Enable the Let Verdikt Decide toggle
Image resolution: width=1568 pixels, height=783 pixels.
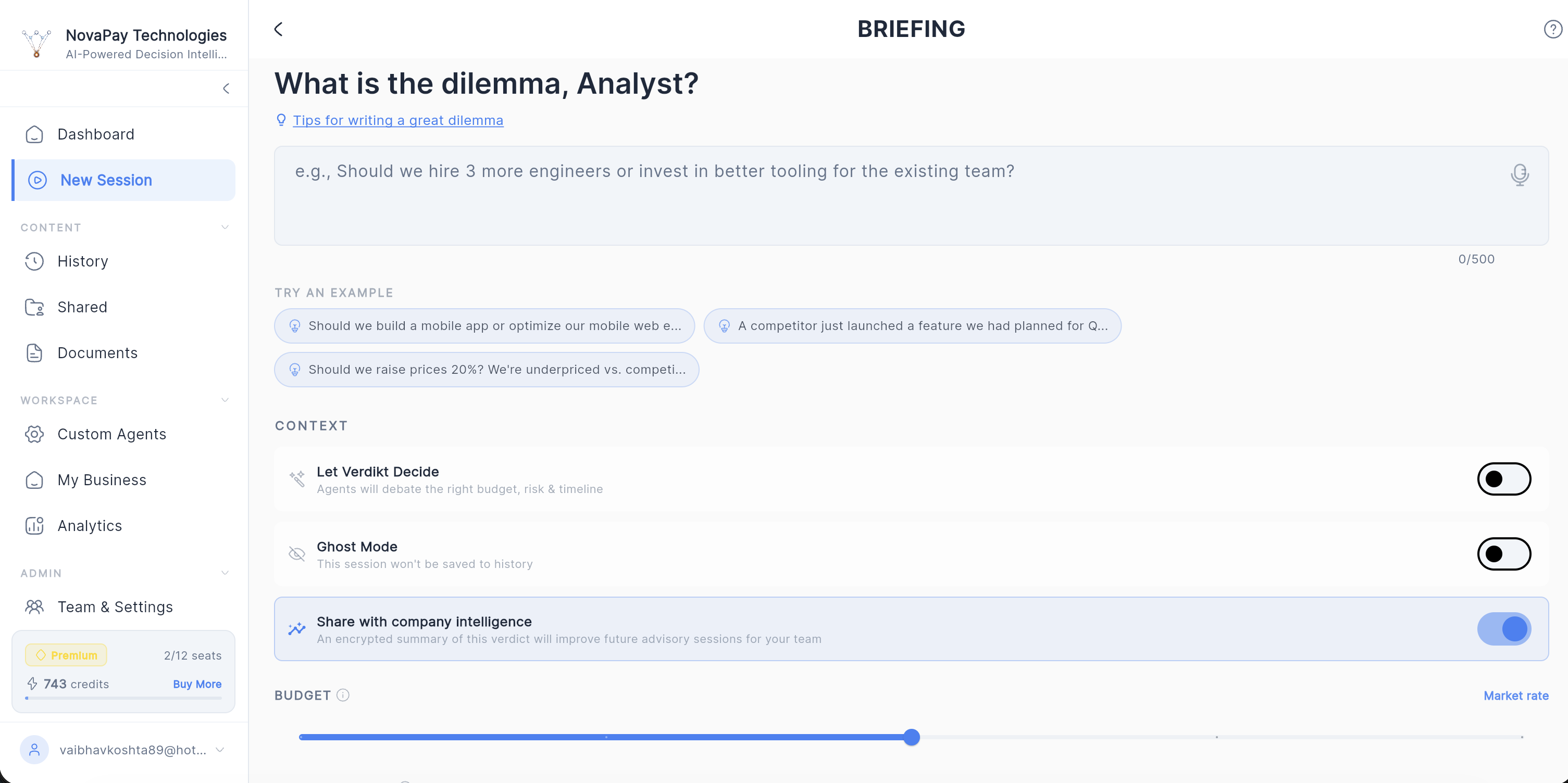[x=1503, y=479]
